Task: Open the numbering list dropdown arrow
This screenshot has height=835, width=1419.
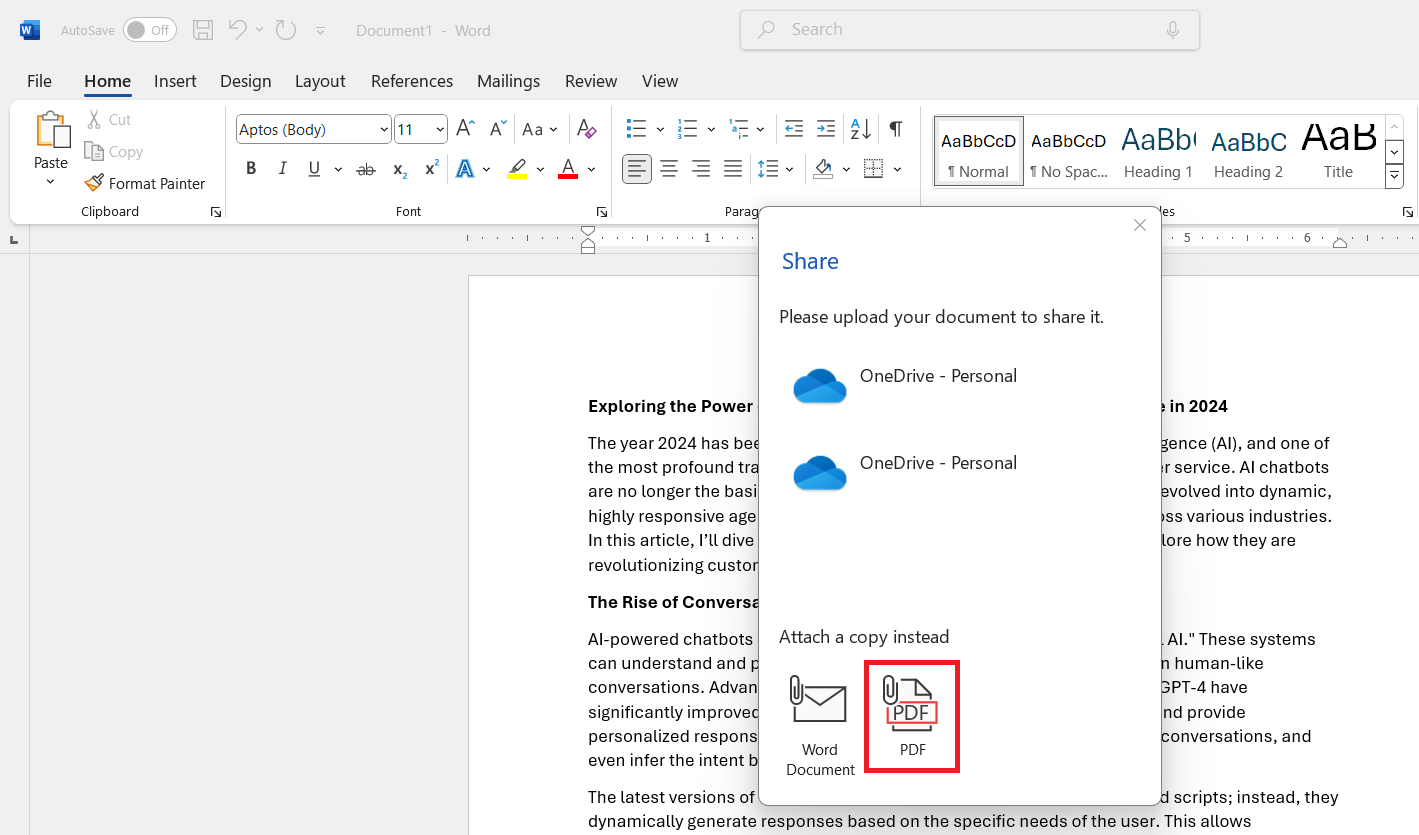Action: pyautogui.click(x=711, y=130)
